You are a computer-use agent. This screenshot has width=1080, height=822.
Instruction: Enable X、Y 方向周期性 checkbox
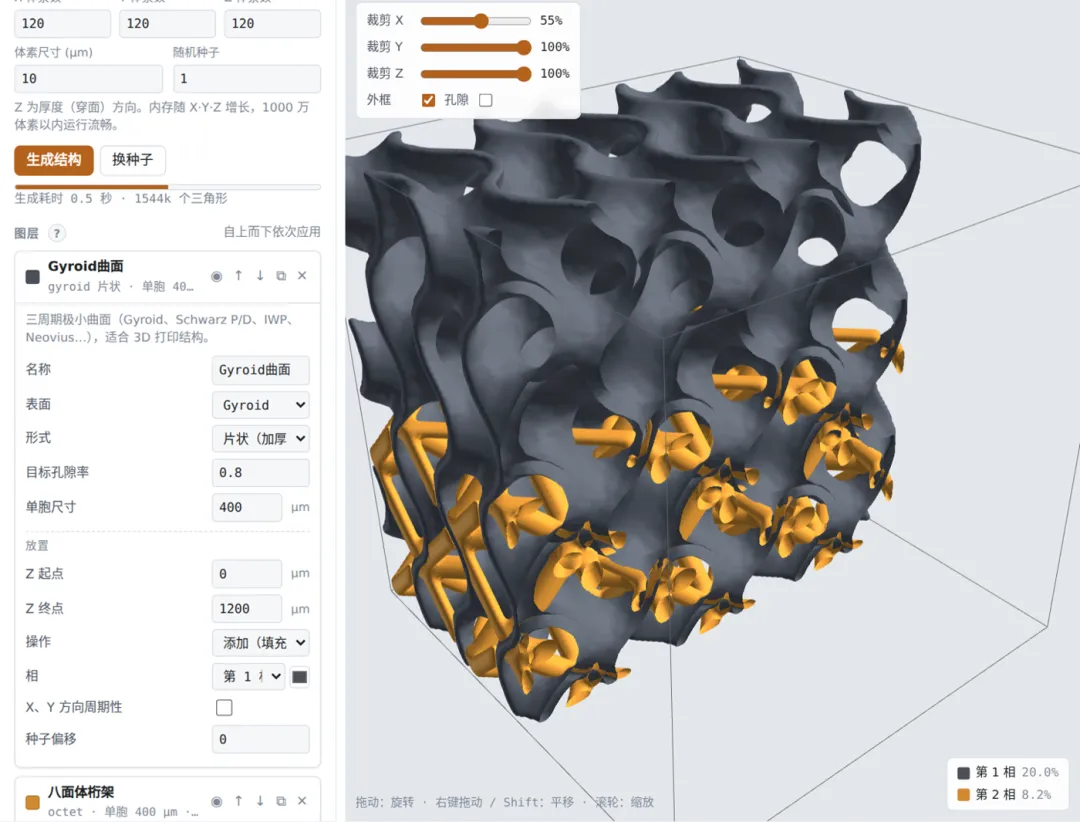coord(224,708)
